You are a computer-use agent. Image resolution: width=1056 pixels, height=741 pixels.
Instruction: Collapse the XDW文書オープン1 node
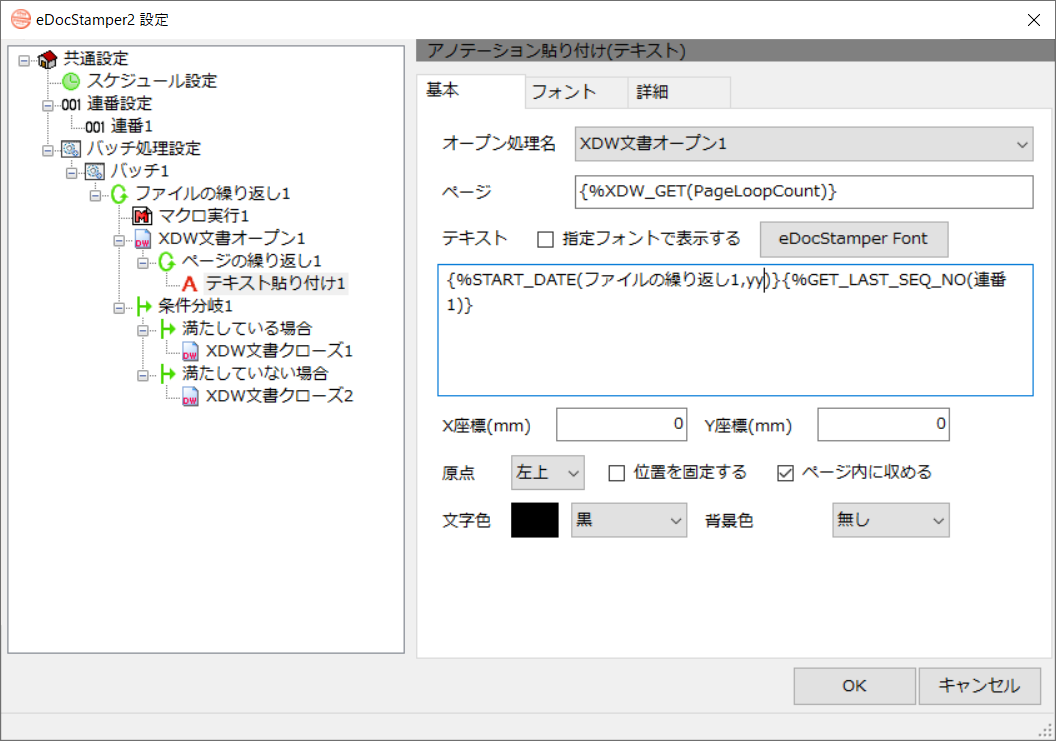point(119,240)
